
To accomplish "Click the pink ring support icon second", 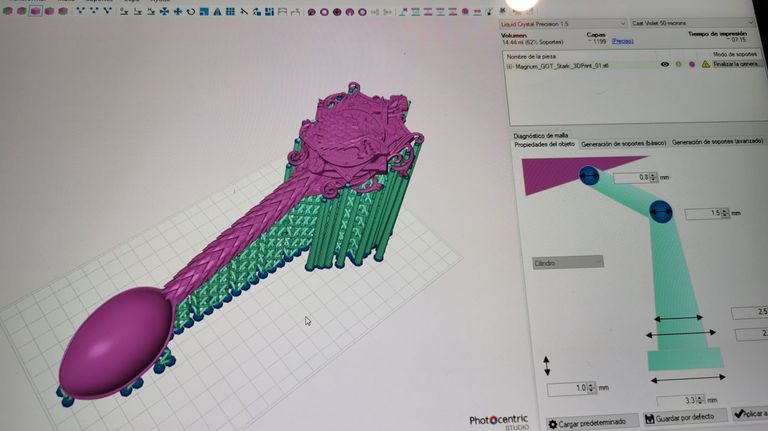I will pos(324,12).
